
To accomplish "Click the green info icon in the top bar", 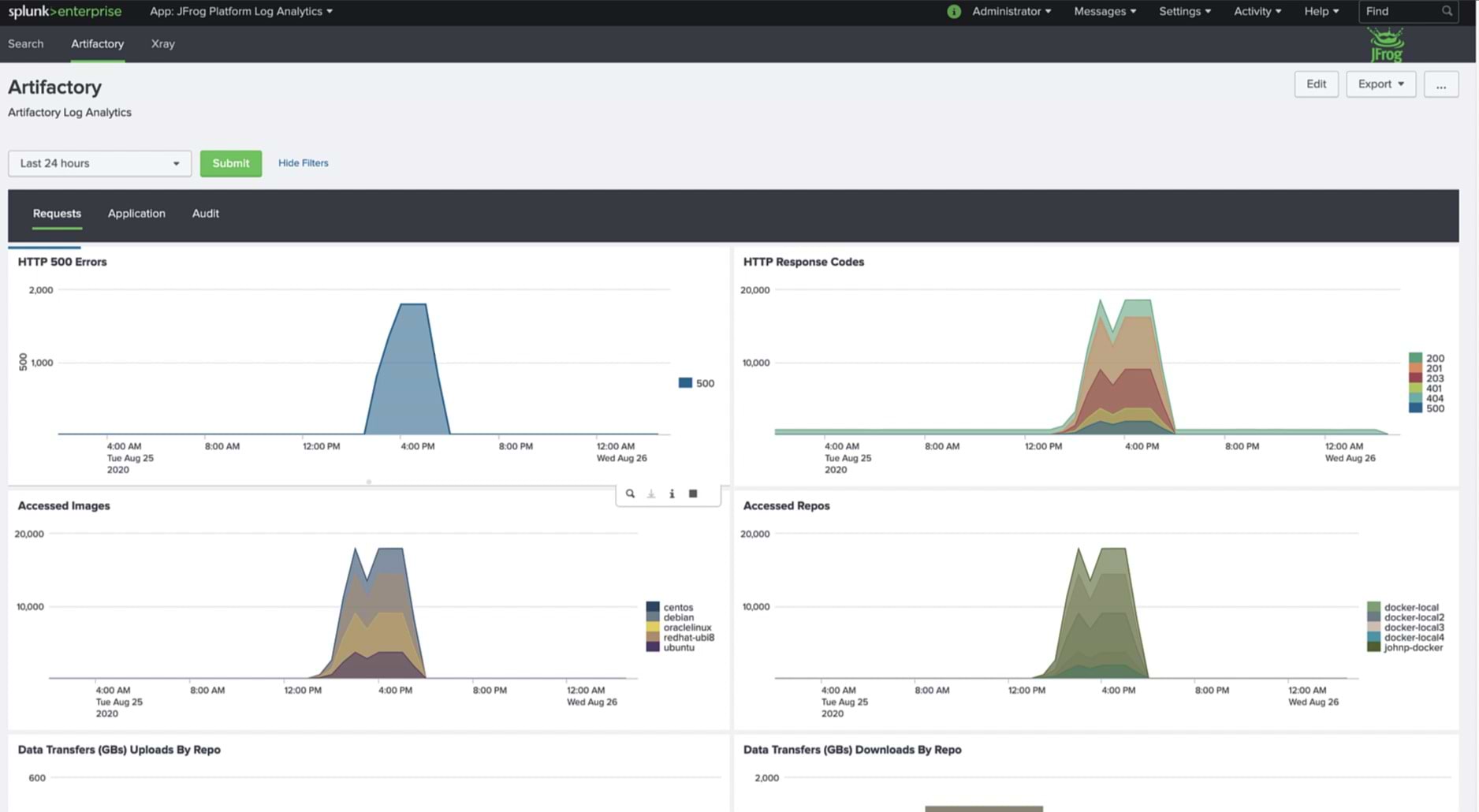I will tap(954, 11).
